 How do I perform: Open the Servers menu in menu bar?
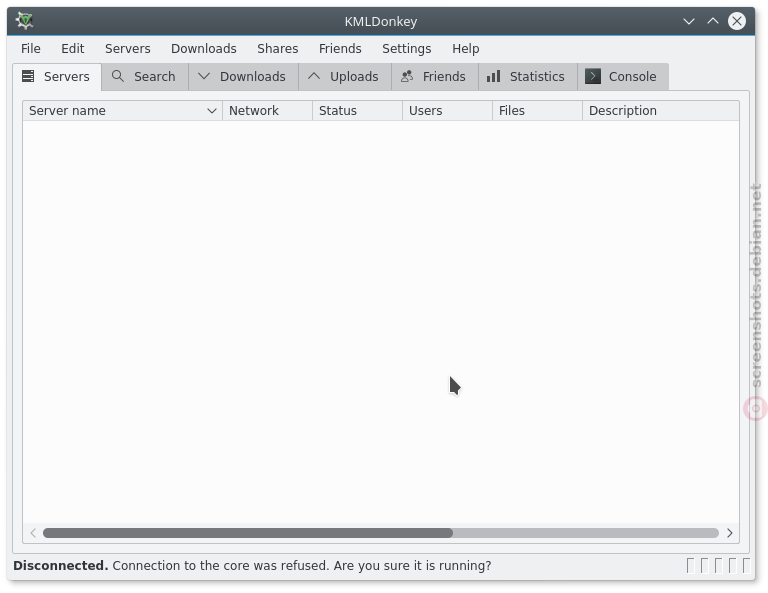pyautogui.click(x=127, y=48)
